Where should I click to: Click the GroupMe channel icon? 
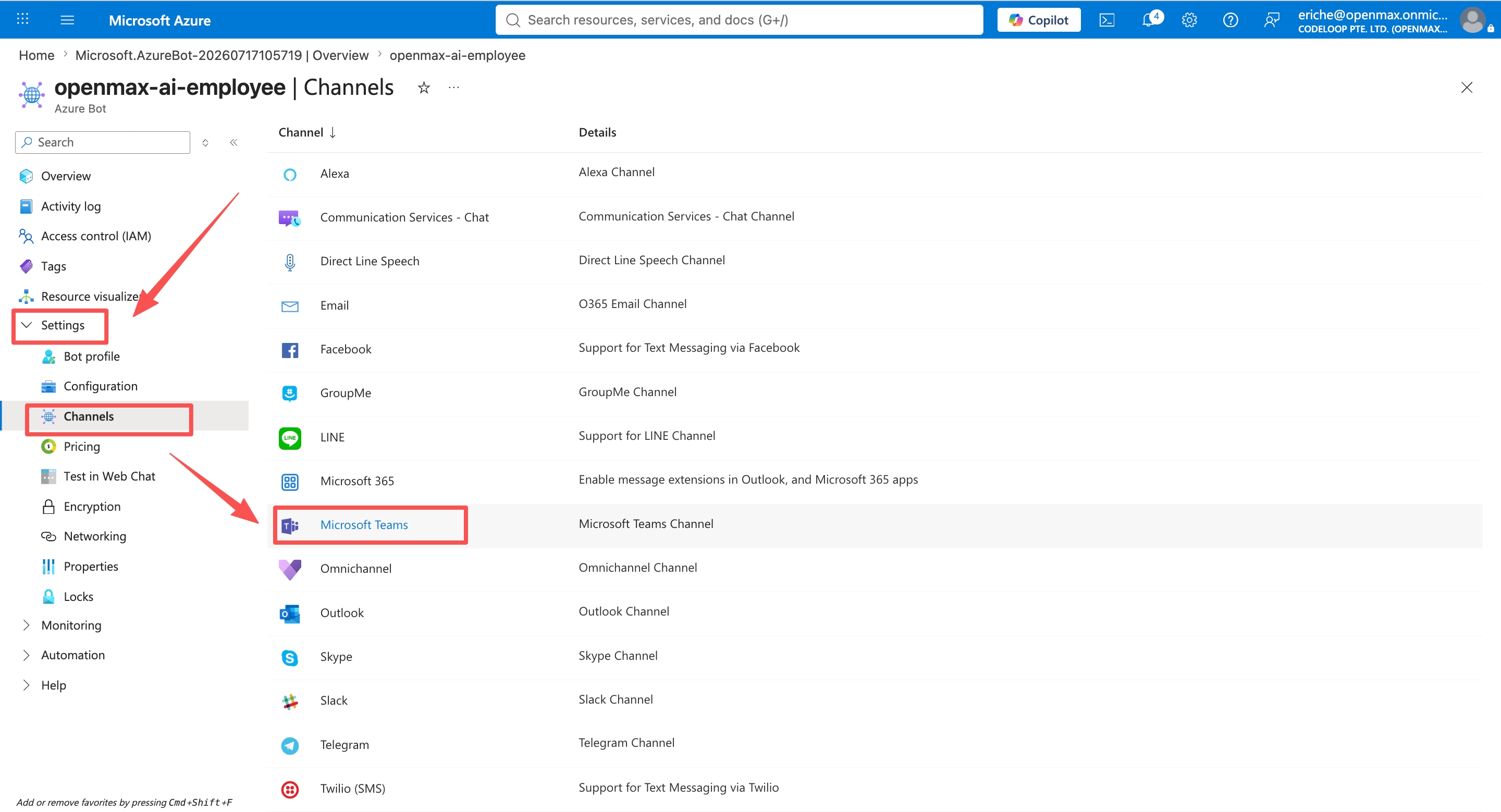290,394
